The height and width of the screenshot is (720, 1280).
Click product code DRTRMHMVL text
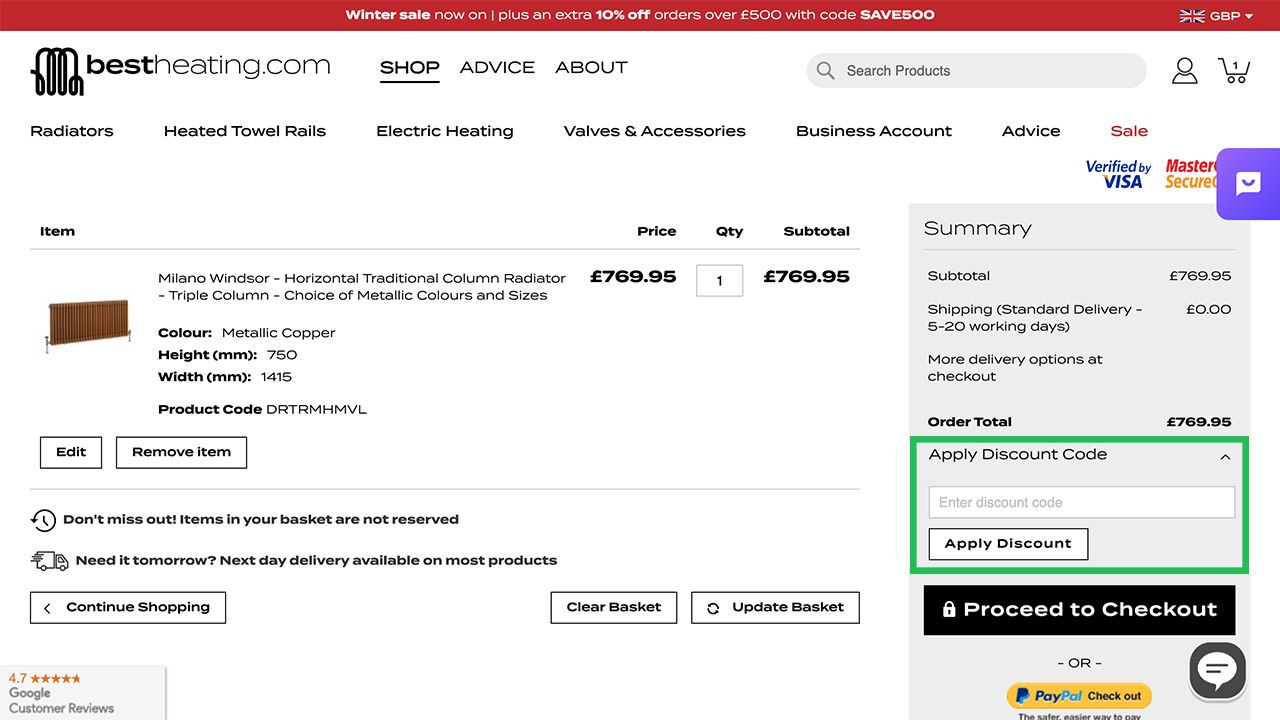(316, 410)
